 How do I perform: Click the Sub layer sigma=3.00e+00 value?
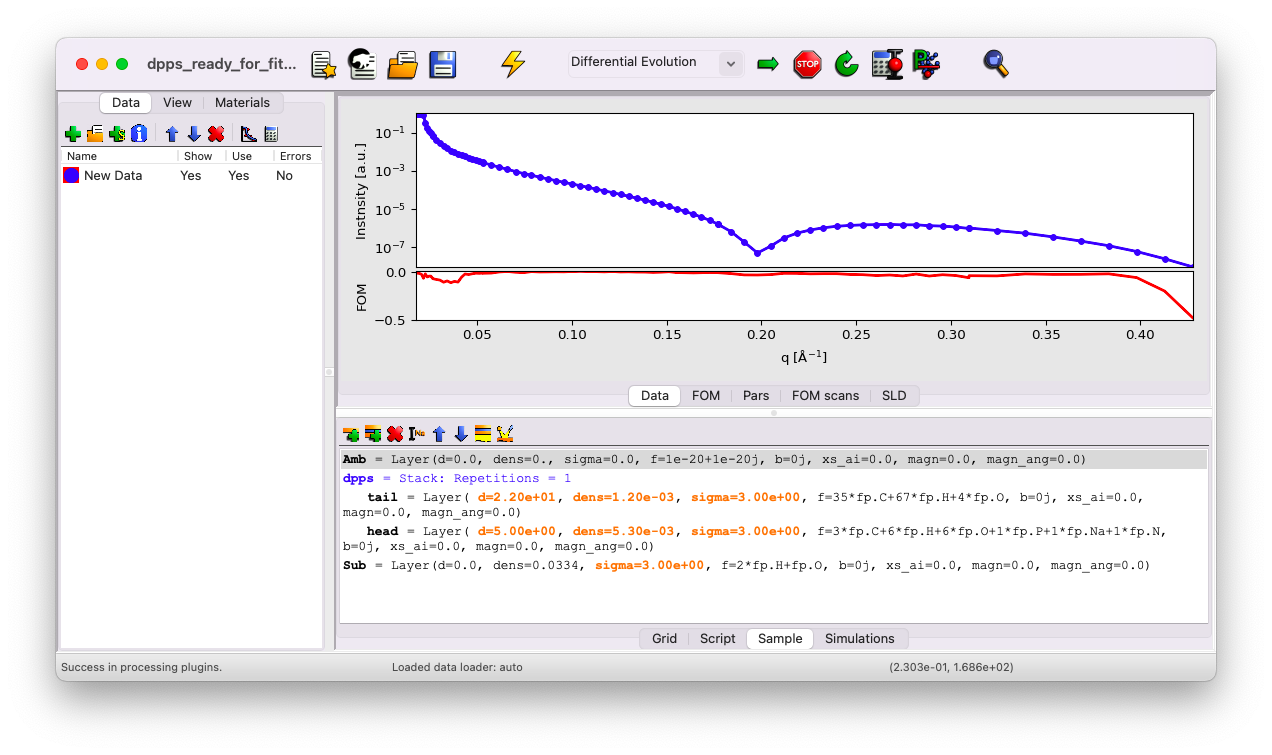coord(649,565)
